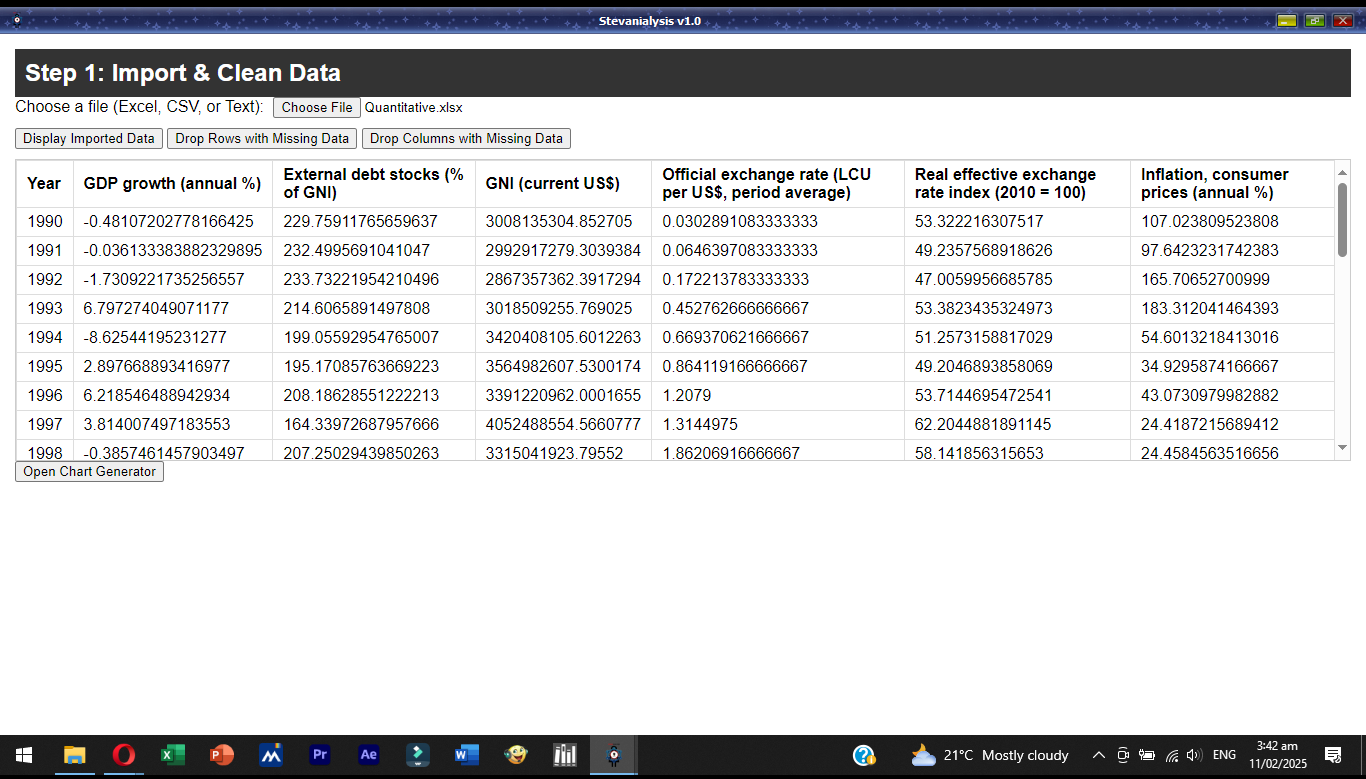Select exchange rate index value 62.2044881891145
This screenshot has height=779, width=1366.
tap(1017, 424)
